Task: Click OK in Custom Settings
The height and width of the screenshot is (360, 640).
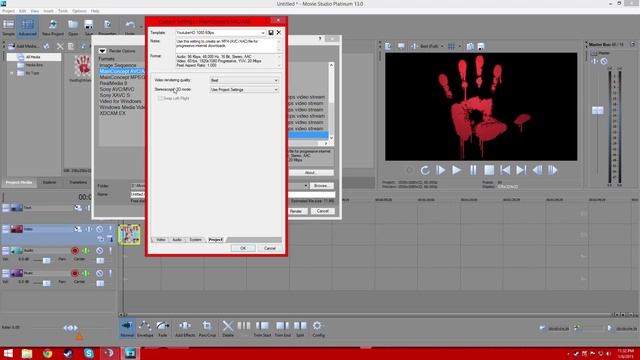Action: tap(243, 248)
